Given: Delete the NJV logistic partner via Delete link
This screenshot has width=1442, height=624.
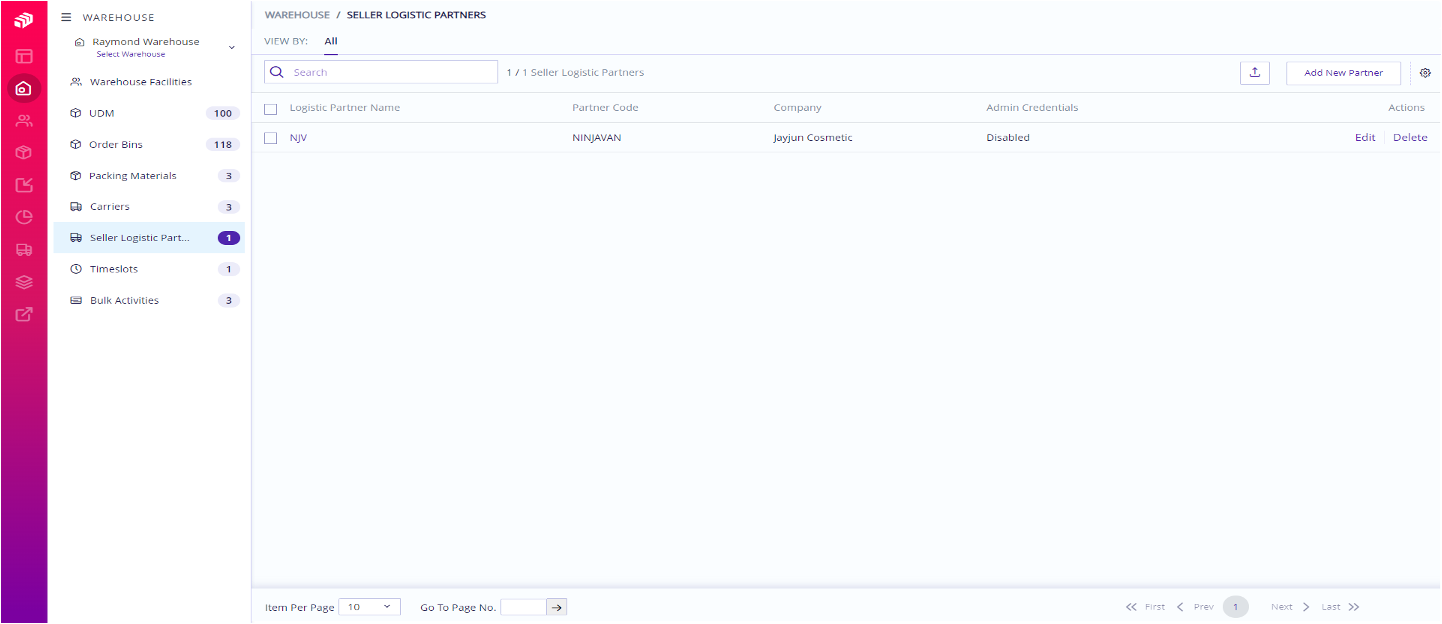Looking at the screenshot, I should pyautogui.click(x=1410, y=137).
